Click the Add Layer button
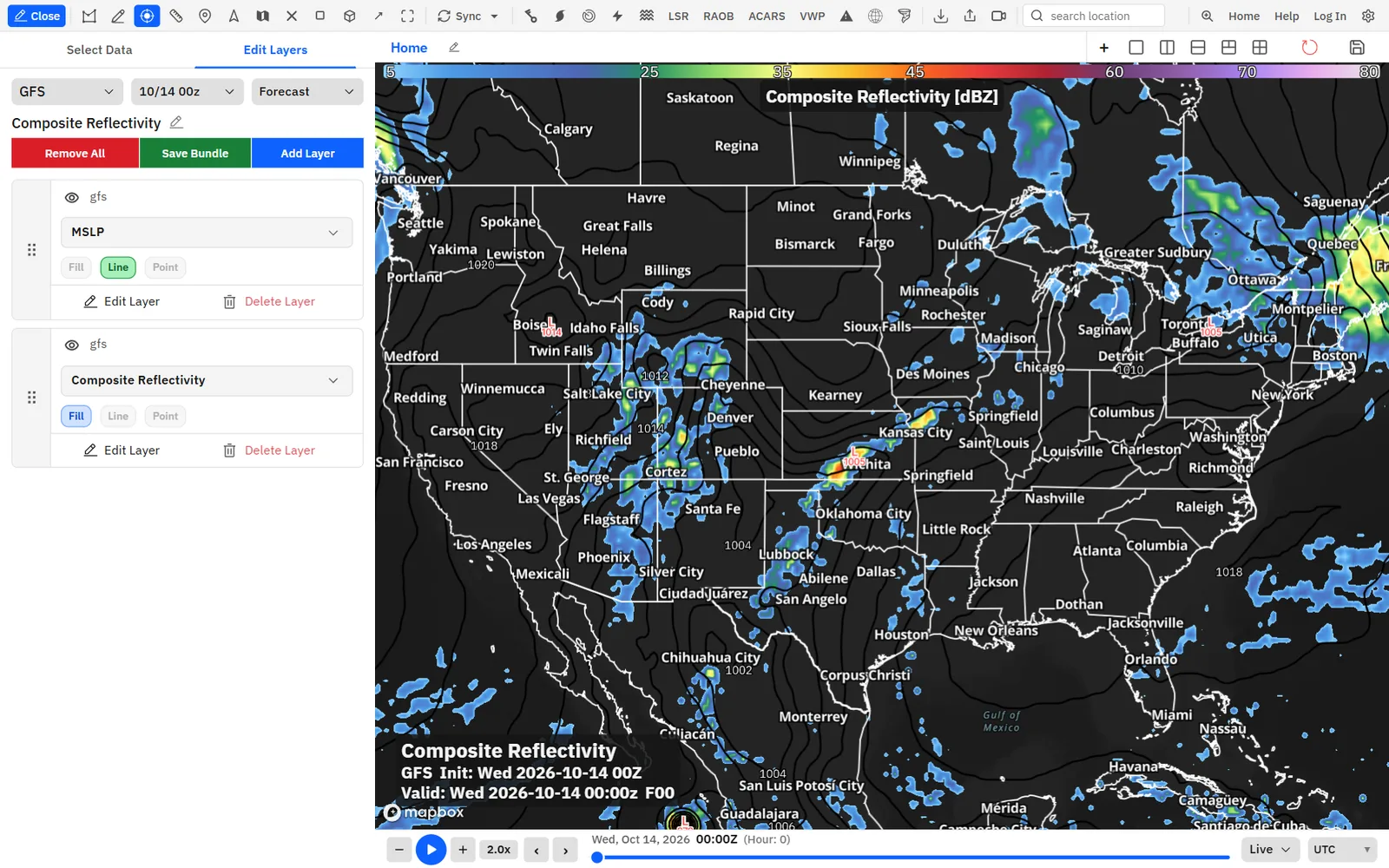The image size is (1389, 868). tap(307, 153)
